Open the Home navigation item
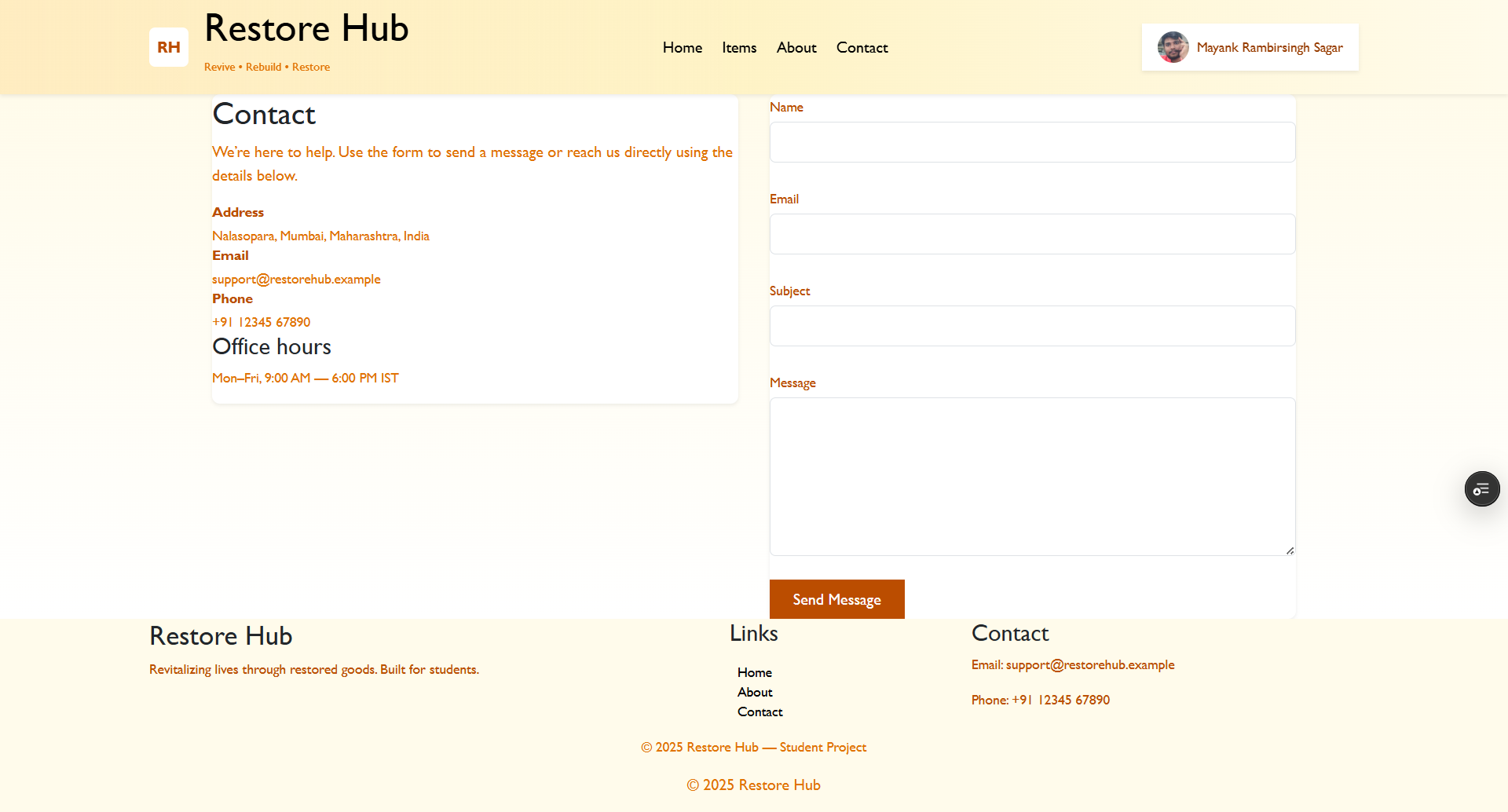 [682, 48]
